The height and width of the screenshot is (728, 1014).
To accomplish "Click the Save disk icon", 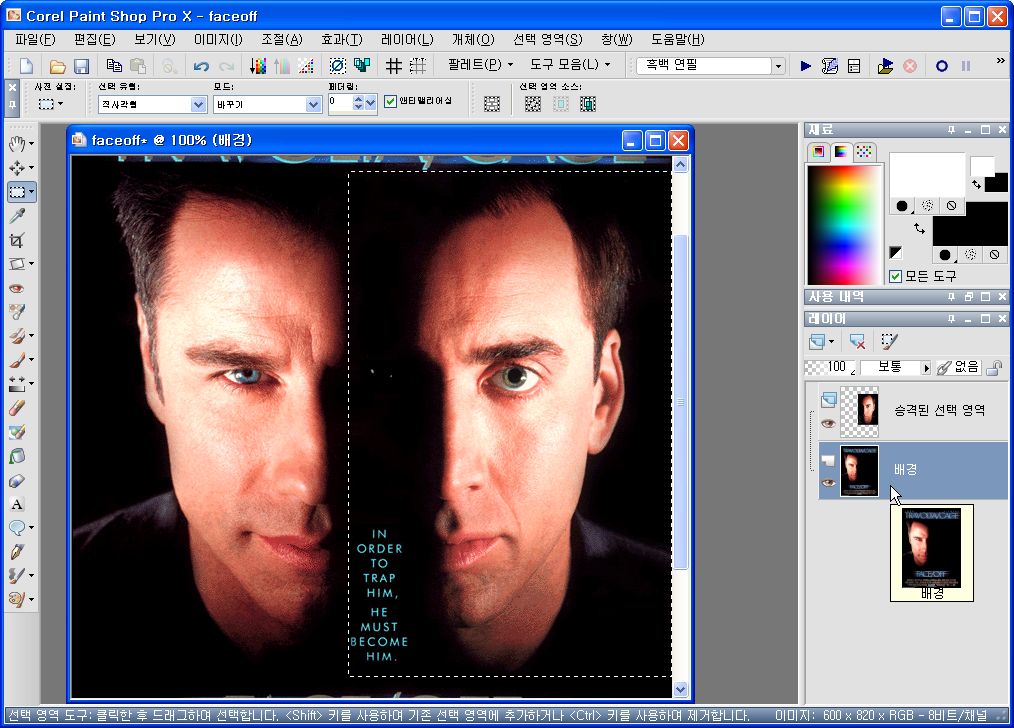I will pos(81,65).
